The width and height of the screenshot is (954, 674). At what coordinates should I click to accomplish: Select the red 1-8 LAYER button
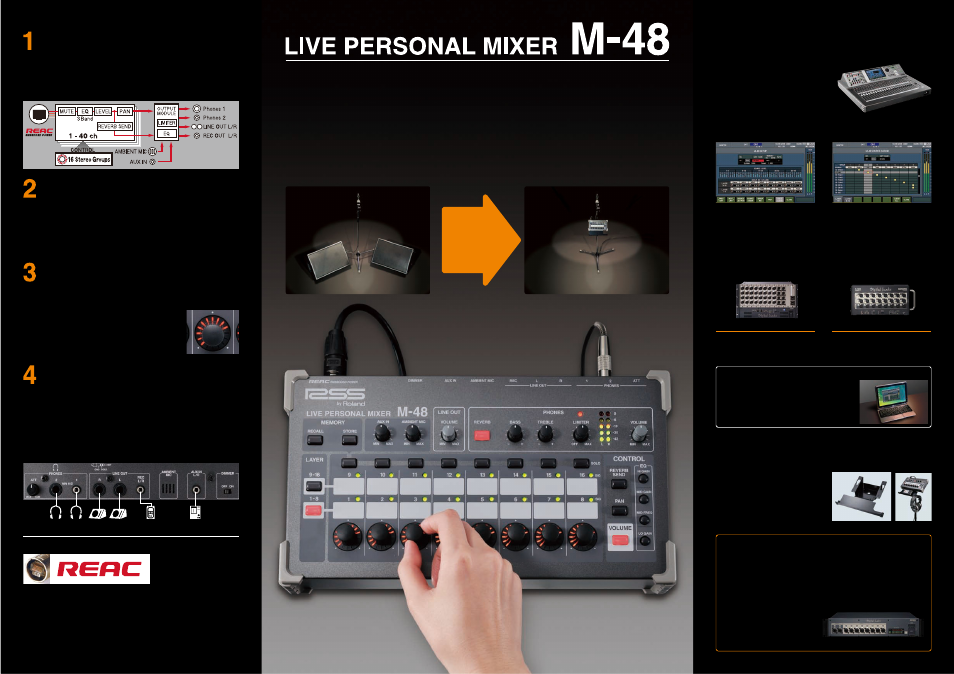(313, 510)
